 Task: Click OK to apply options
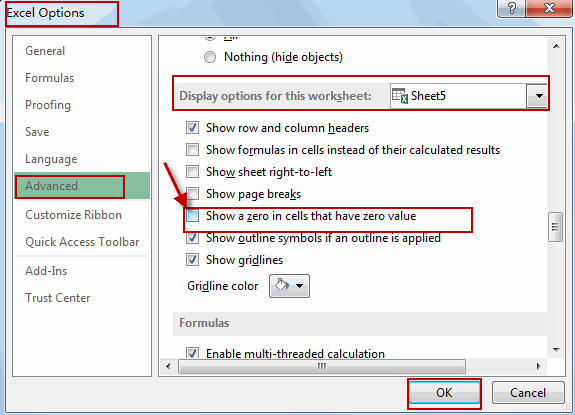tap(444, 393)
